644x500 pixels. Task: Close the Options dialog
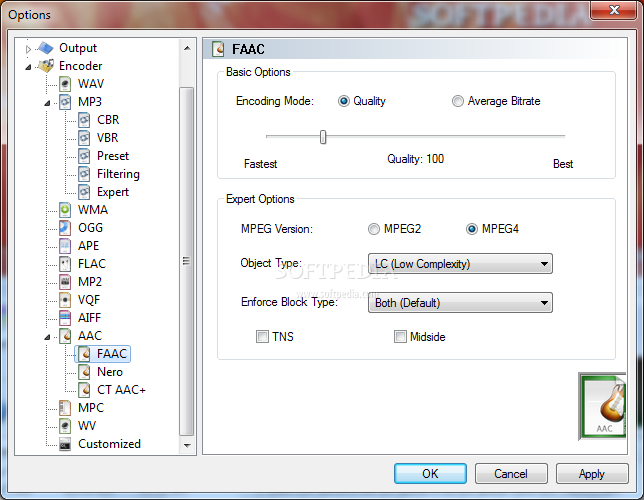[x=614, y=9]
